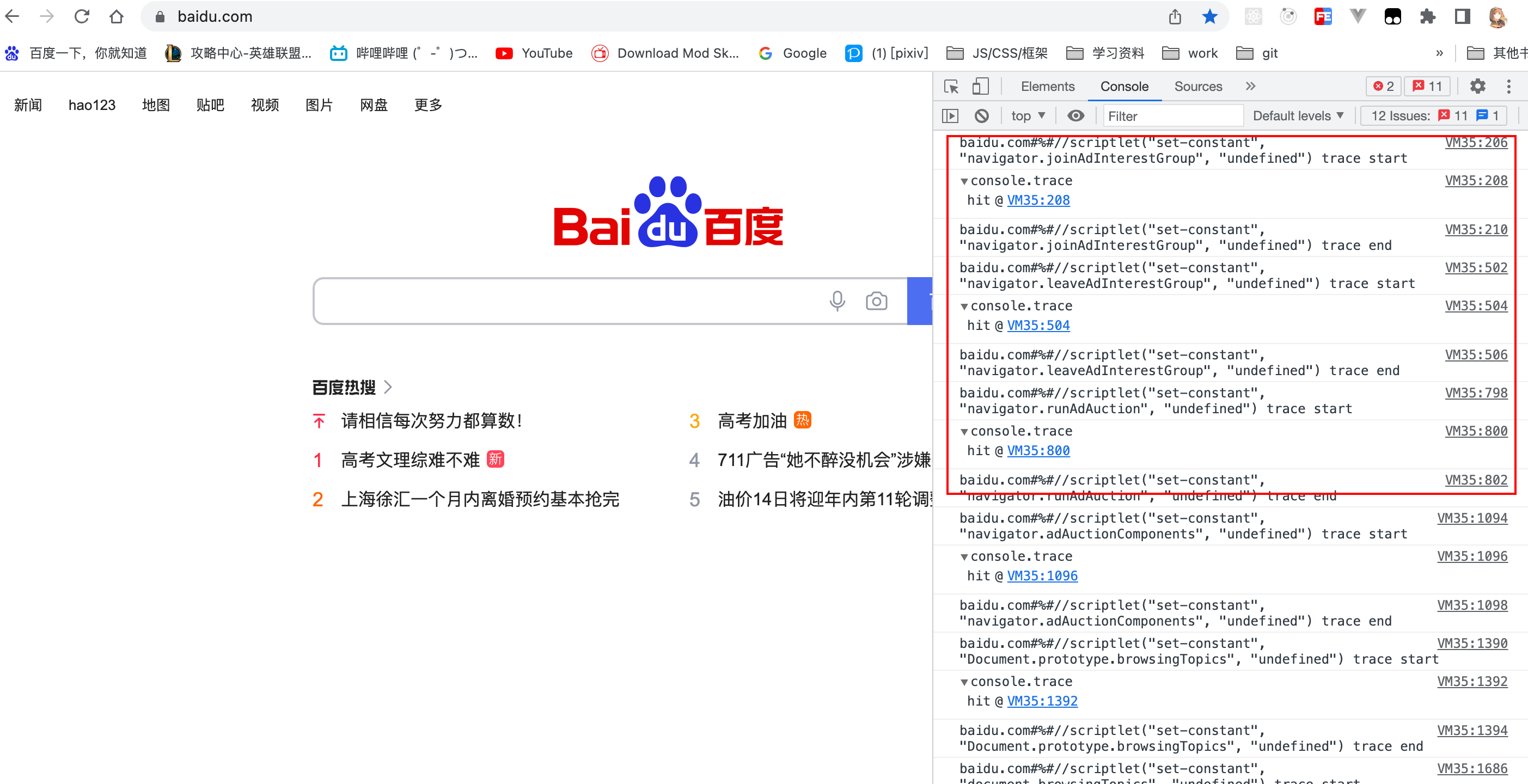
Task: Click the clear console icon
Action: (982, 116)
